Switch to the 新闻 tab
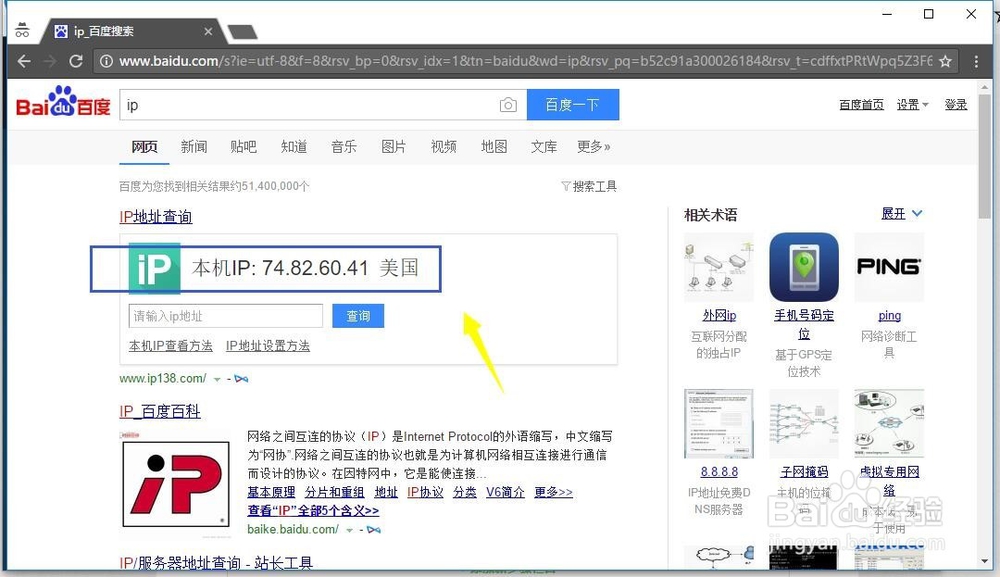This screenshot has width=1000, height=577. click(194, 147)
